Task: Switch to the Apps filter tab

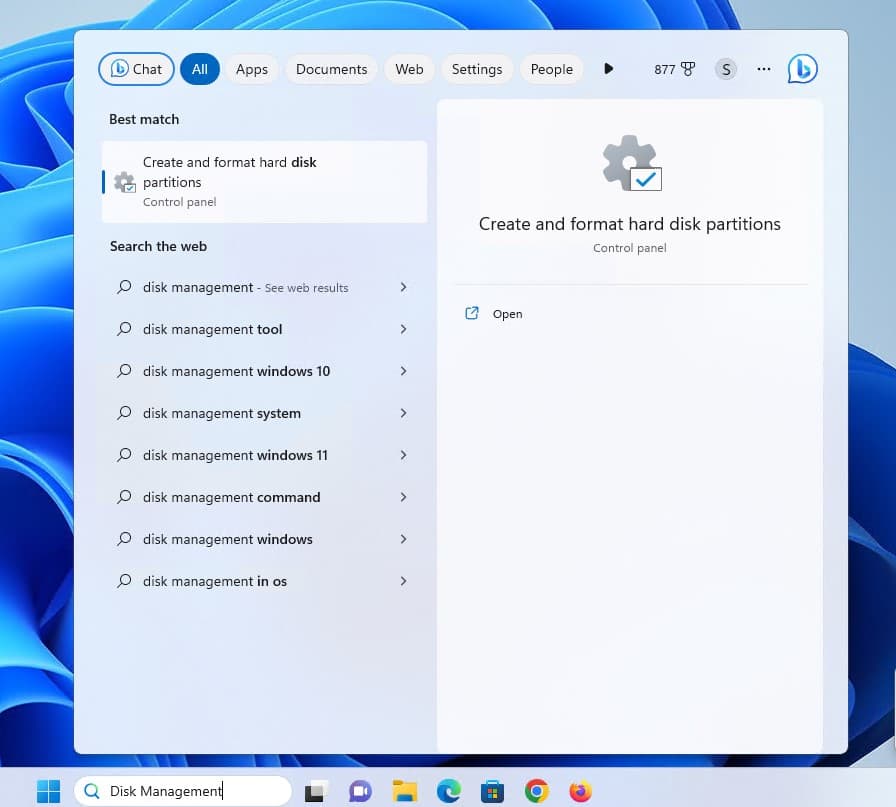Action: click(251, 69)
